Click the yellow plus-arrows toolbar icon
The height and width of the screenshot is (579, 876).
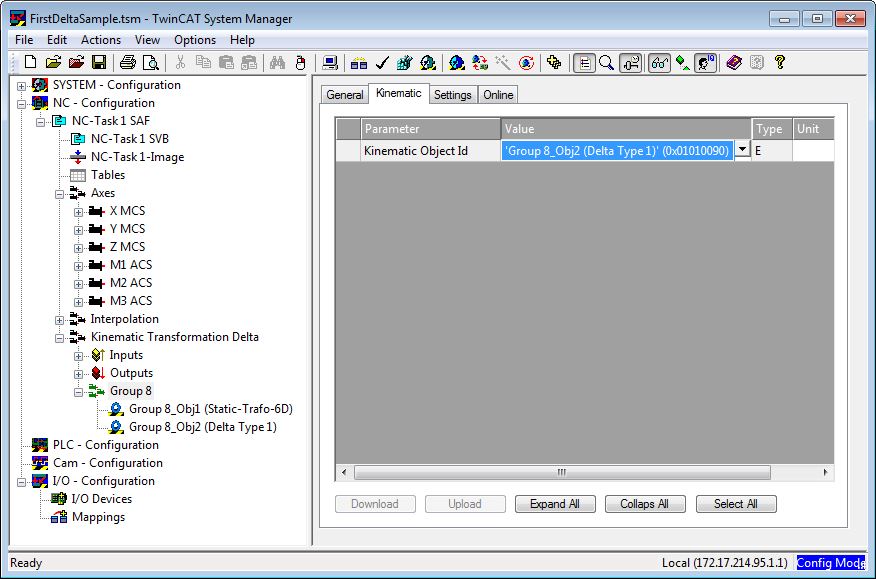(x=554, y=63)
